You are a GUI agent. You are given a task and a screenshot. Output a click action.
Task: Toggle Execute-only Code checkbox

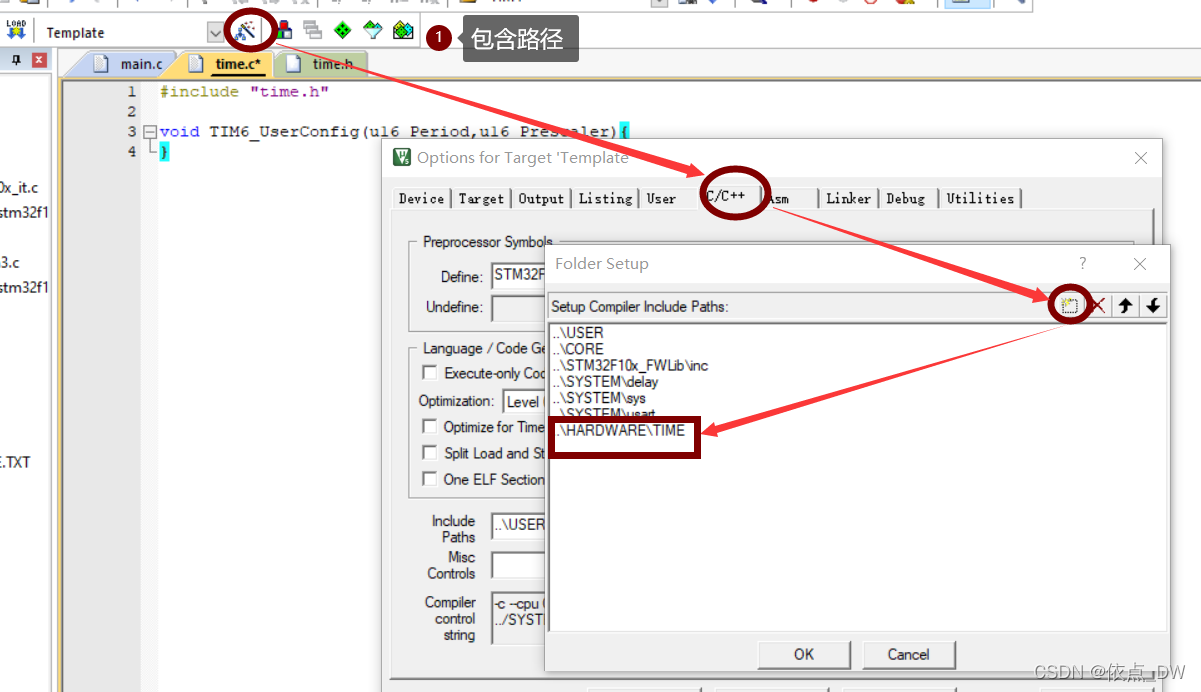(x=430, y=373)
